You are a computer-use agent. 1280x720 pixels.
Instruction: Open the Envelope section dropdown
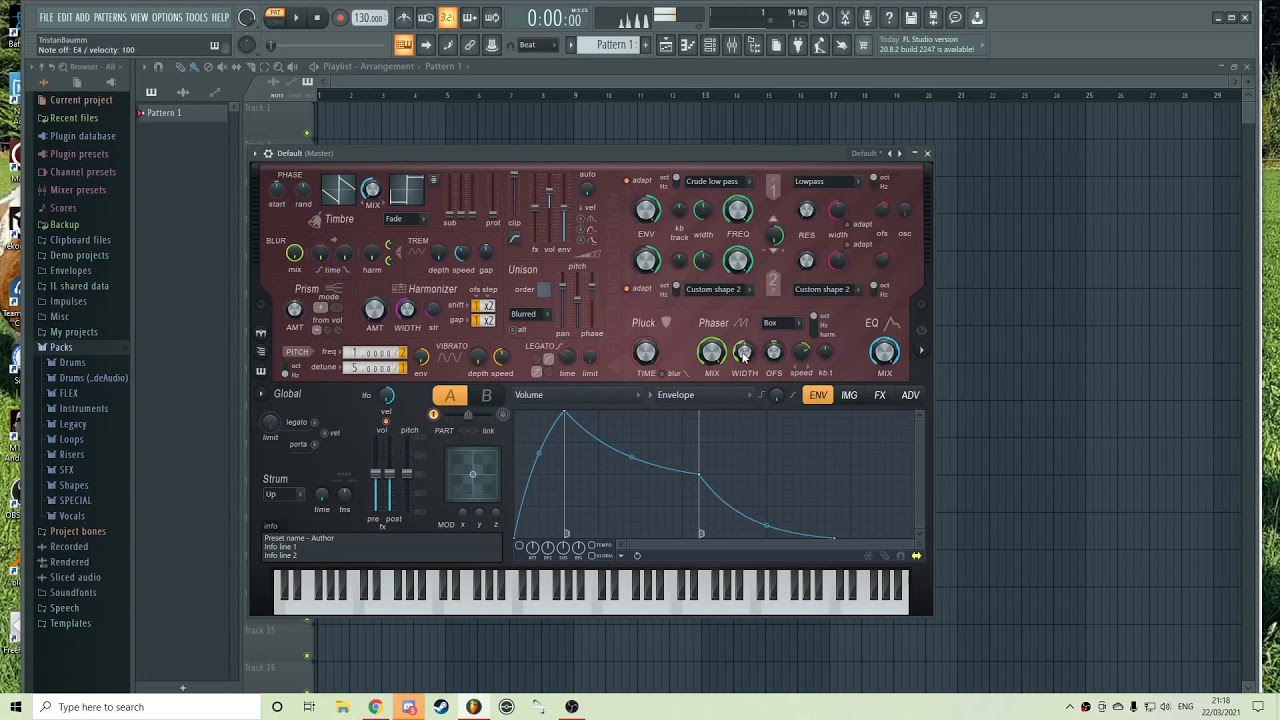point(704,395)
